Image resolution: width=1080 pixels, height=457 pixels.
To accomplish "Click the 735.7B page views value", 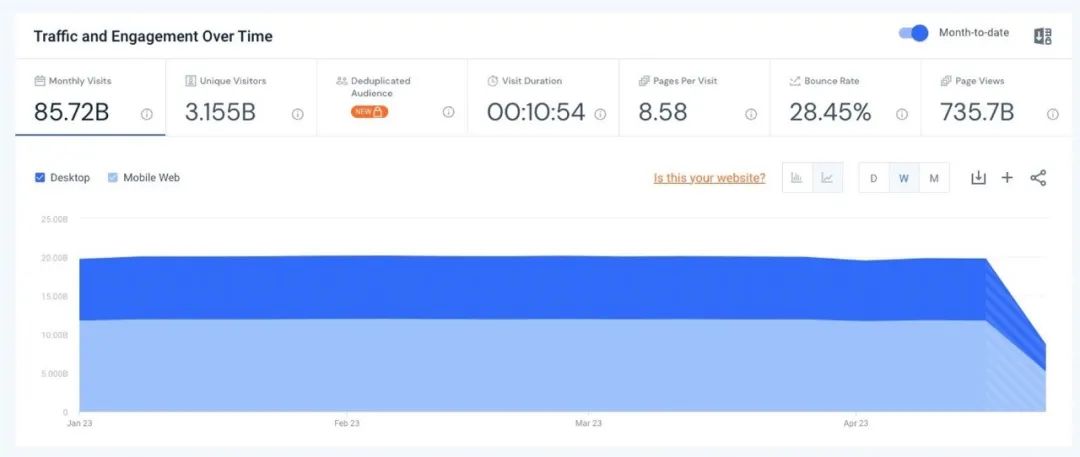I will point(977,112).
